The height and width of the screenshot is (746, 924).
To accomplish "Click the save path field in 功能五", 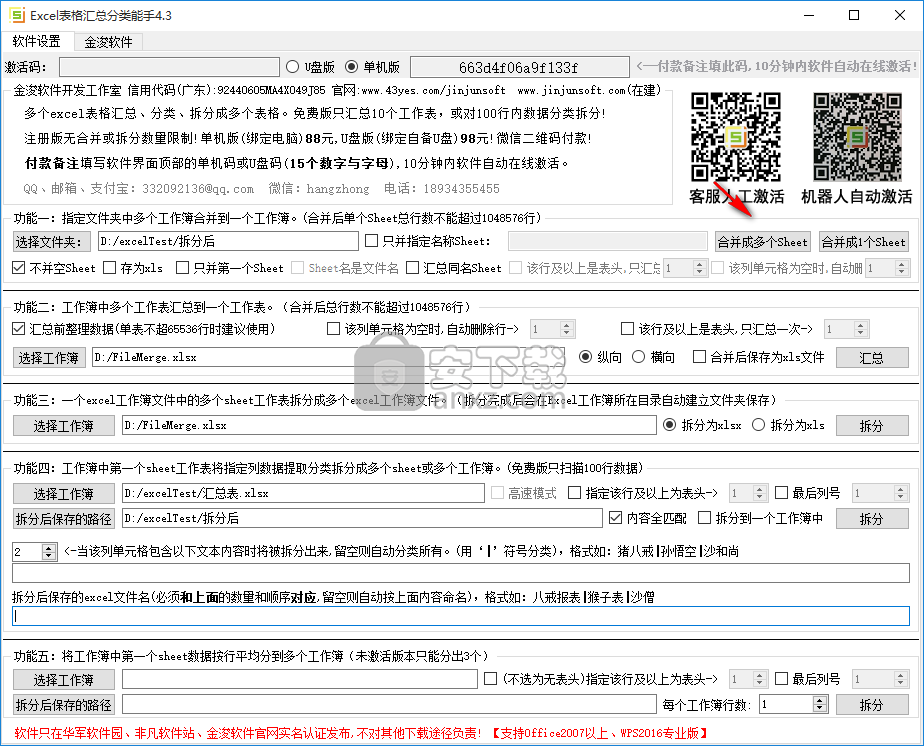I will 389,704.
